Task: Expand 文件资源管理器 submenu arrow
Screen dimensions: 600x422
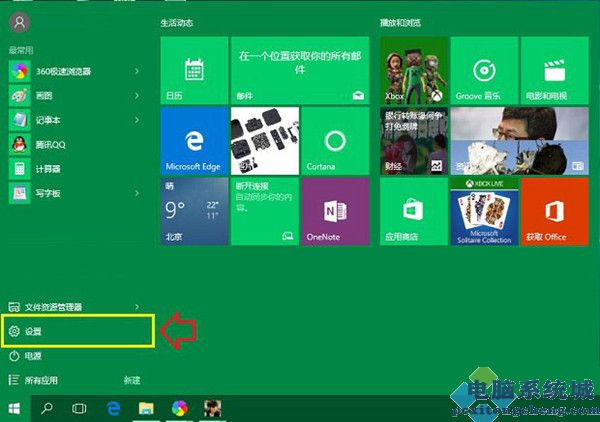Action: pos(137,307)
